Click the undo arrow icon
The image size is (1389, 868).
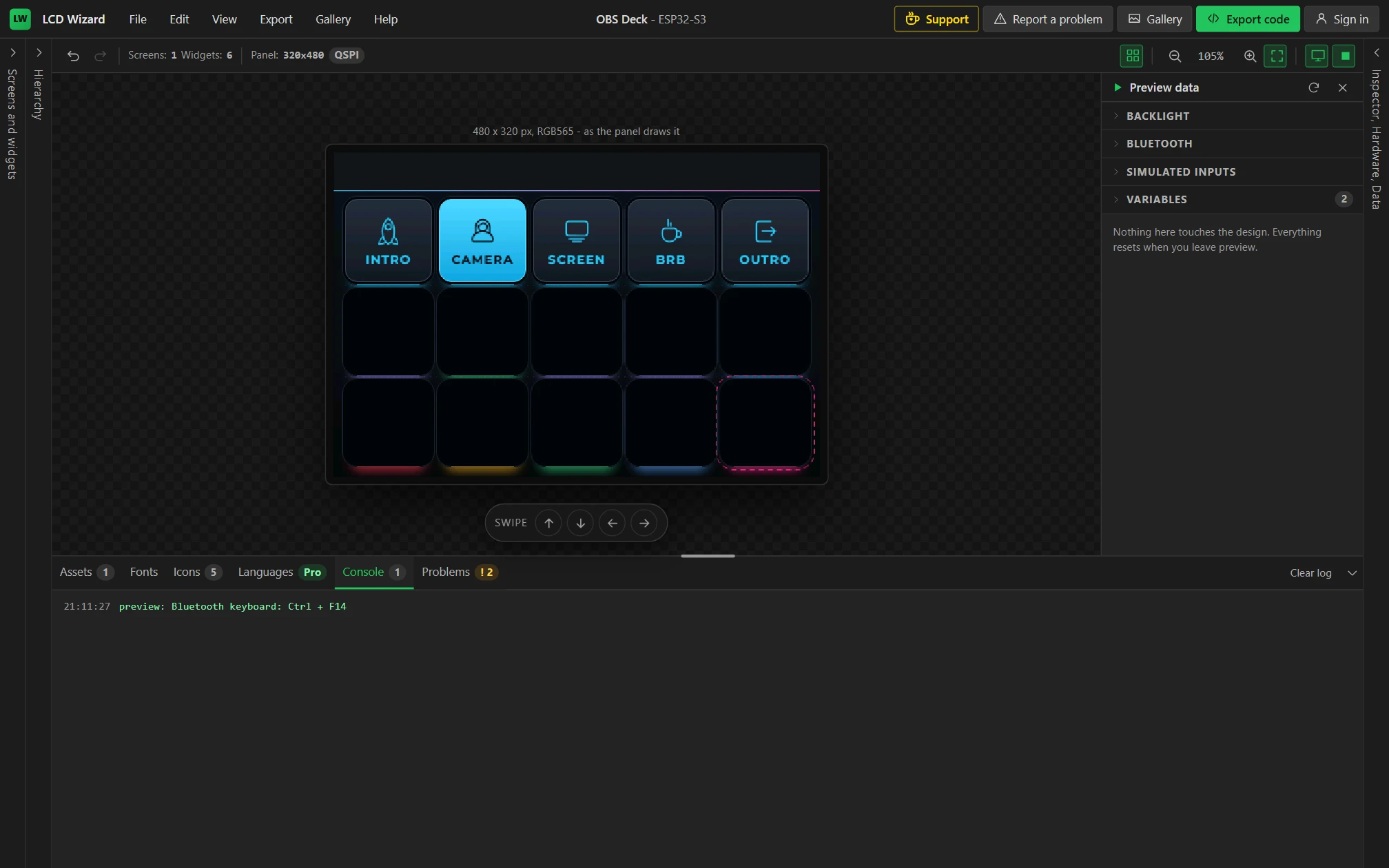tap(73, 55)
